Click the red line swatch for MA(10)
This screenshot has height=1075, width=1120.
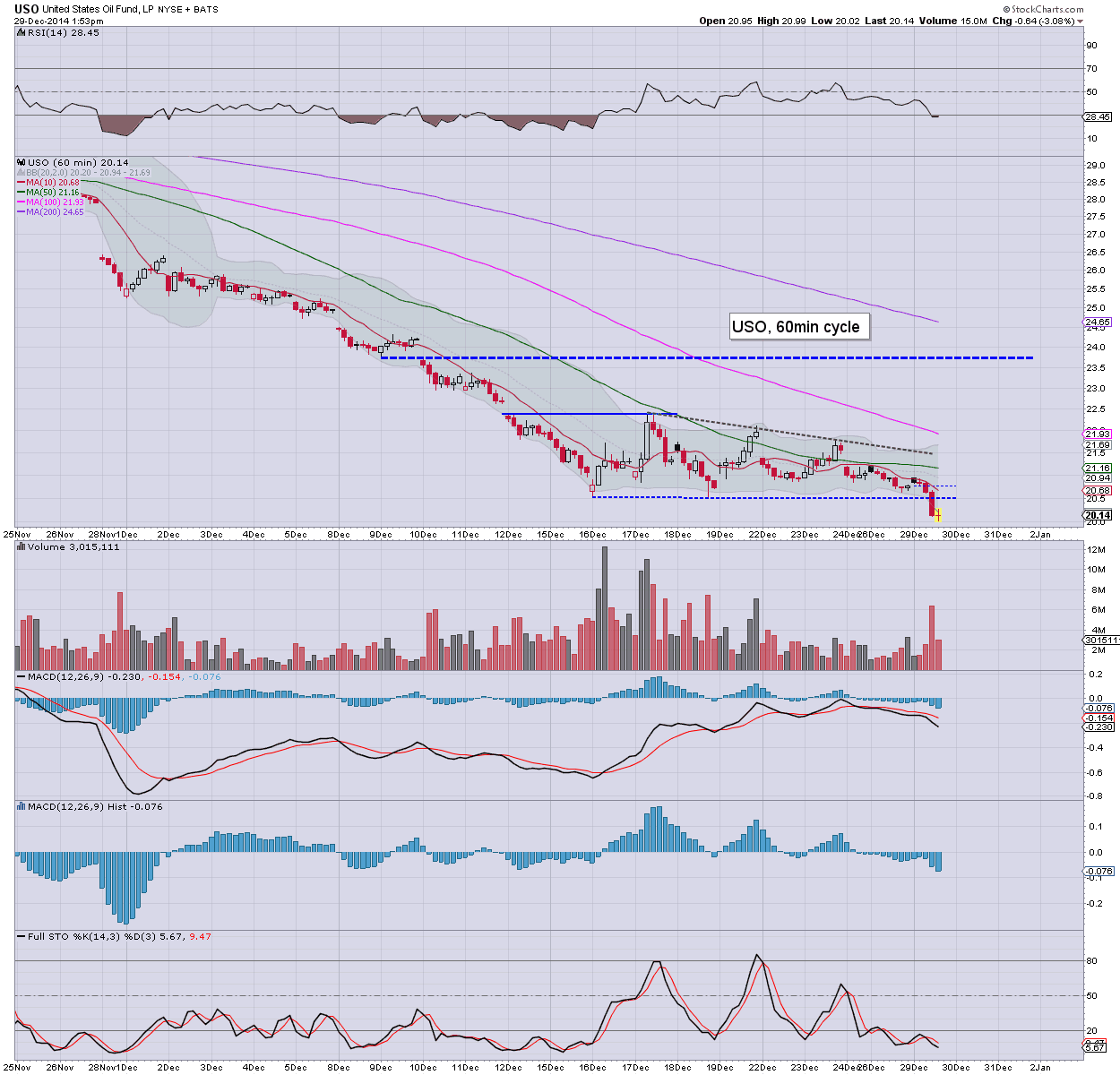(x=21, y=182)
